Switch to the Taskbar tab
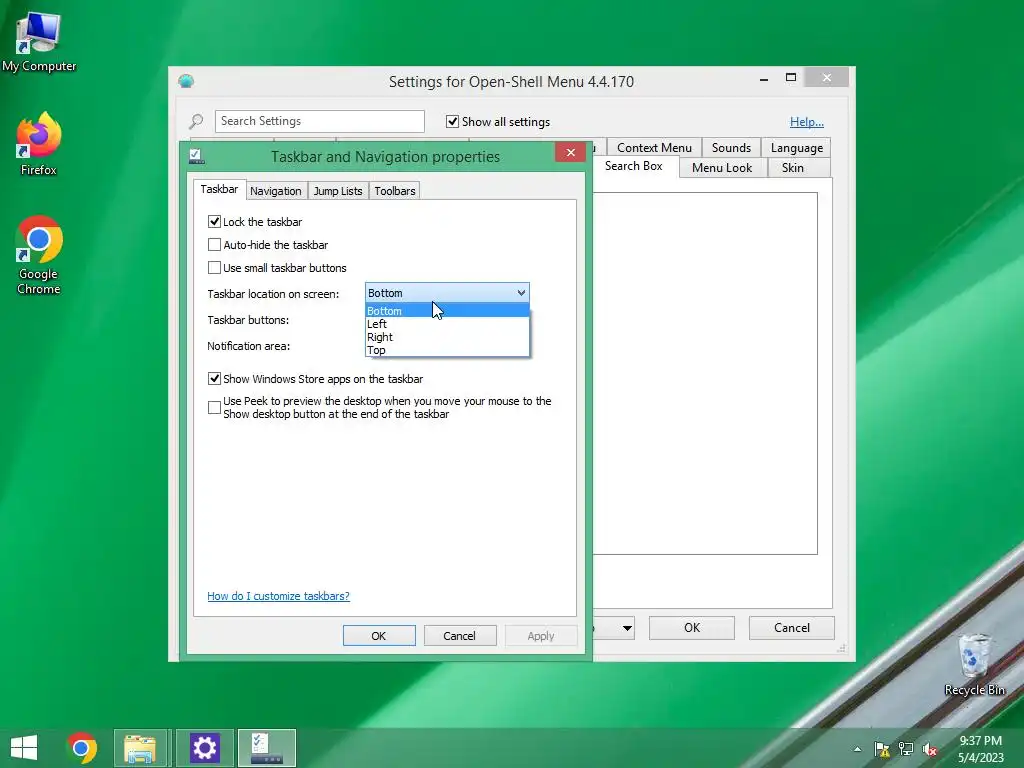 click(219, 189)
